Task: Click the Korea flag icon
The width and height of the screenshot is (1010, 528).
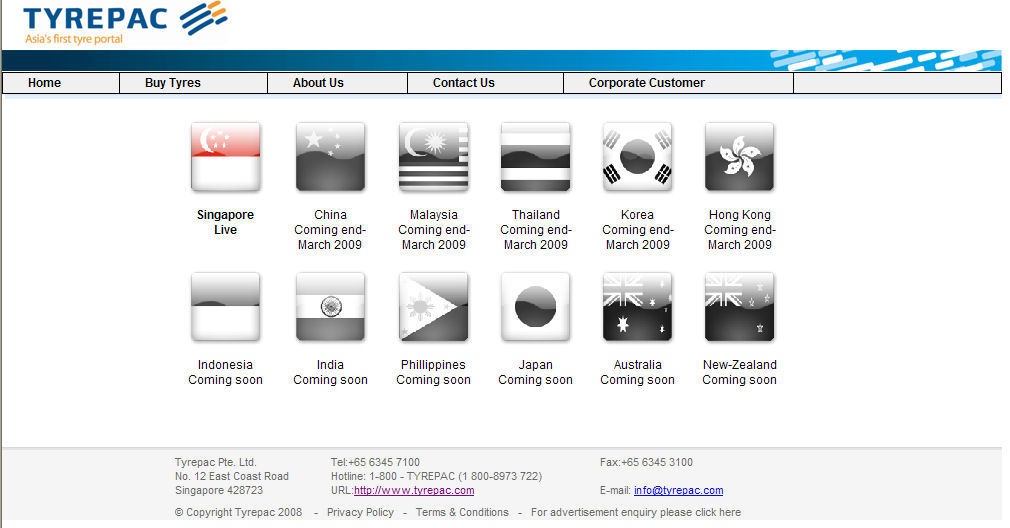Action: 637,157
